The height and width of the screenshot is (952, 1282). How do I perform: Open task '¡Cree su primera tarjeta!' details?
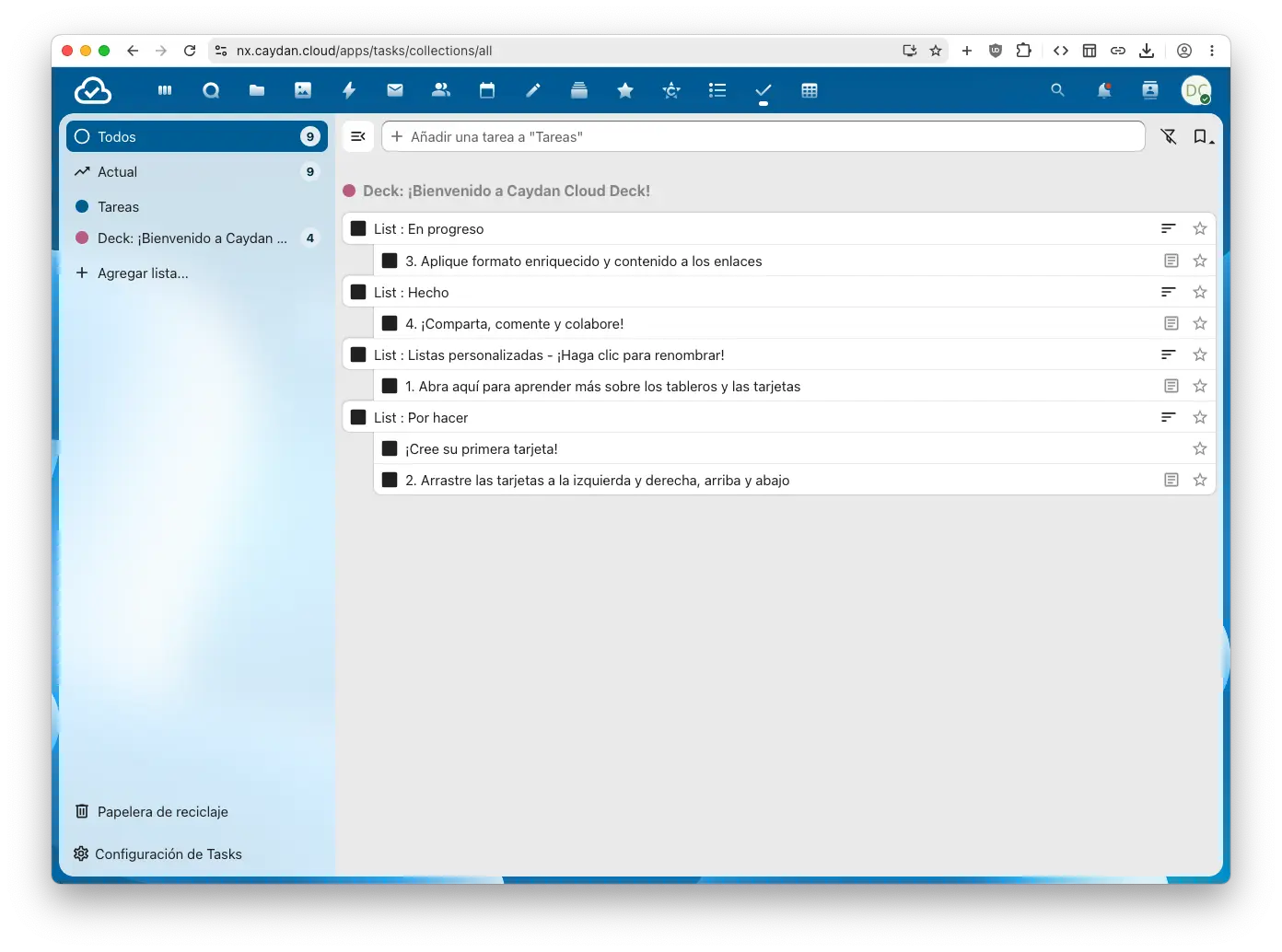(x=482, y=448)
